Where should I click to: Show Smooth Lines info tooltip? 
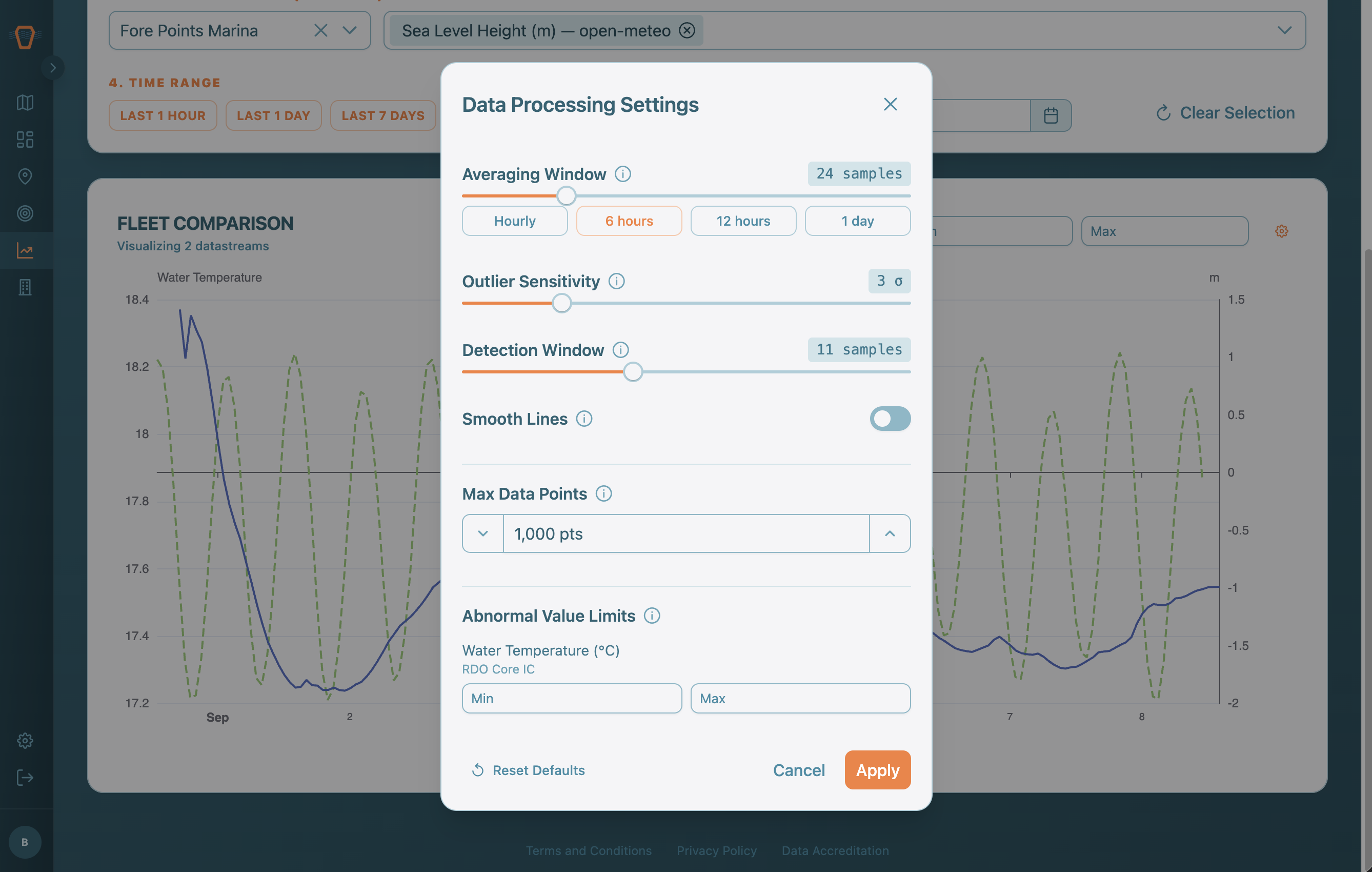click(x=584, y=419)
